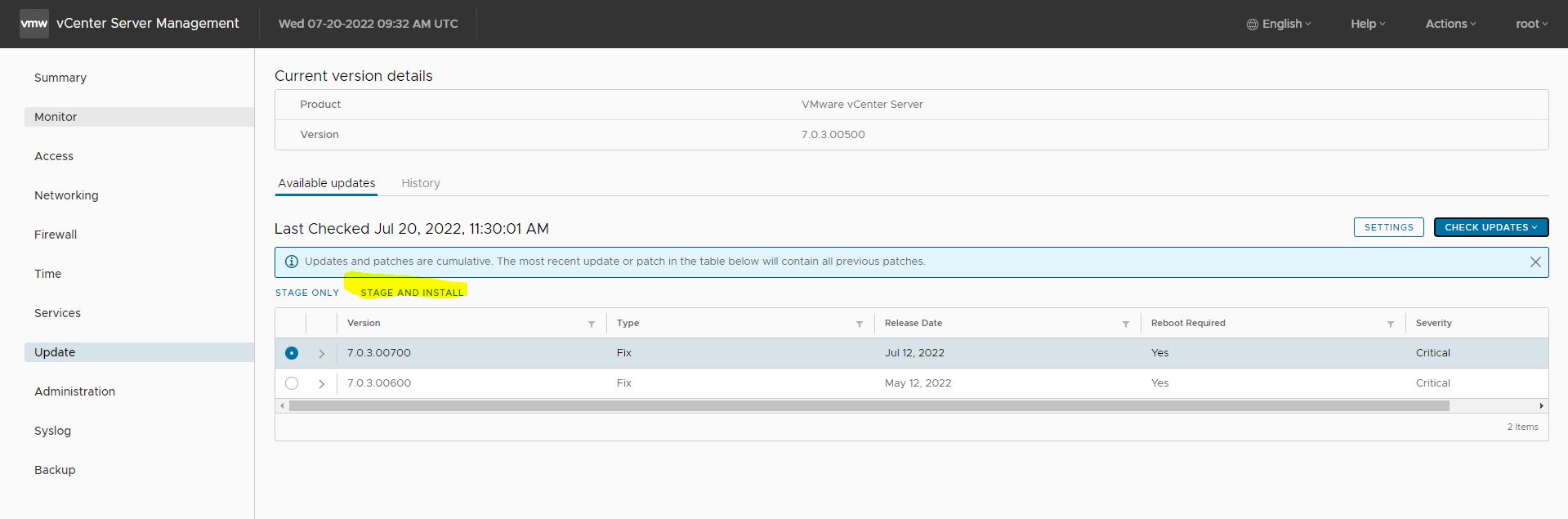This screenshot has width=1568, height=519.
Task: Click the Version column header
Action: pos(364,323)
